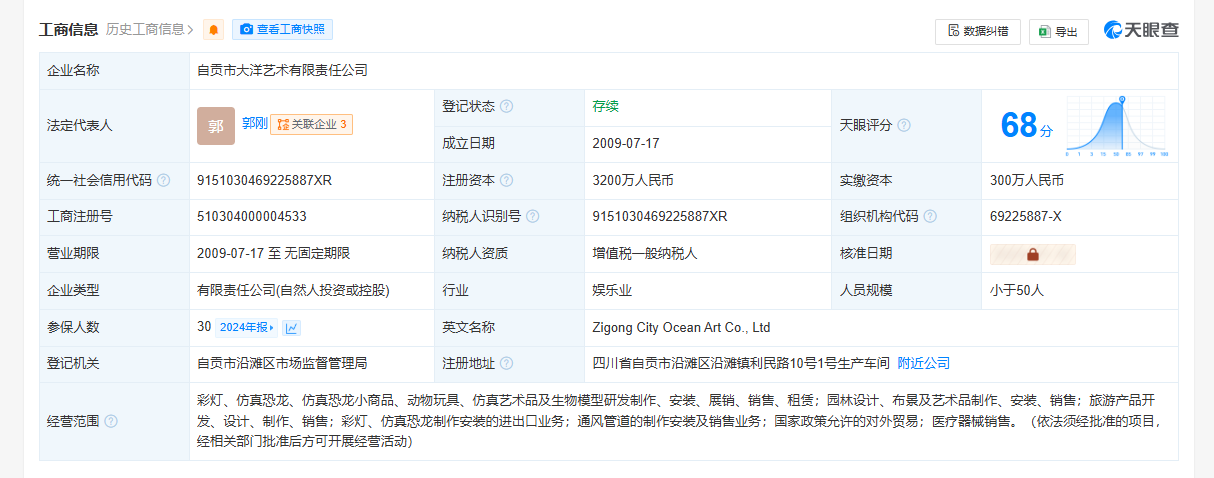Image resolution: width=1214 pixels, height=478 pixels.
Task: Click establishment date 2009-07-17
Action: tap(626, 144)
